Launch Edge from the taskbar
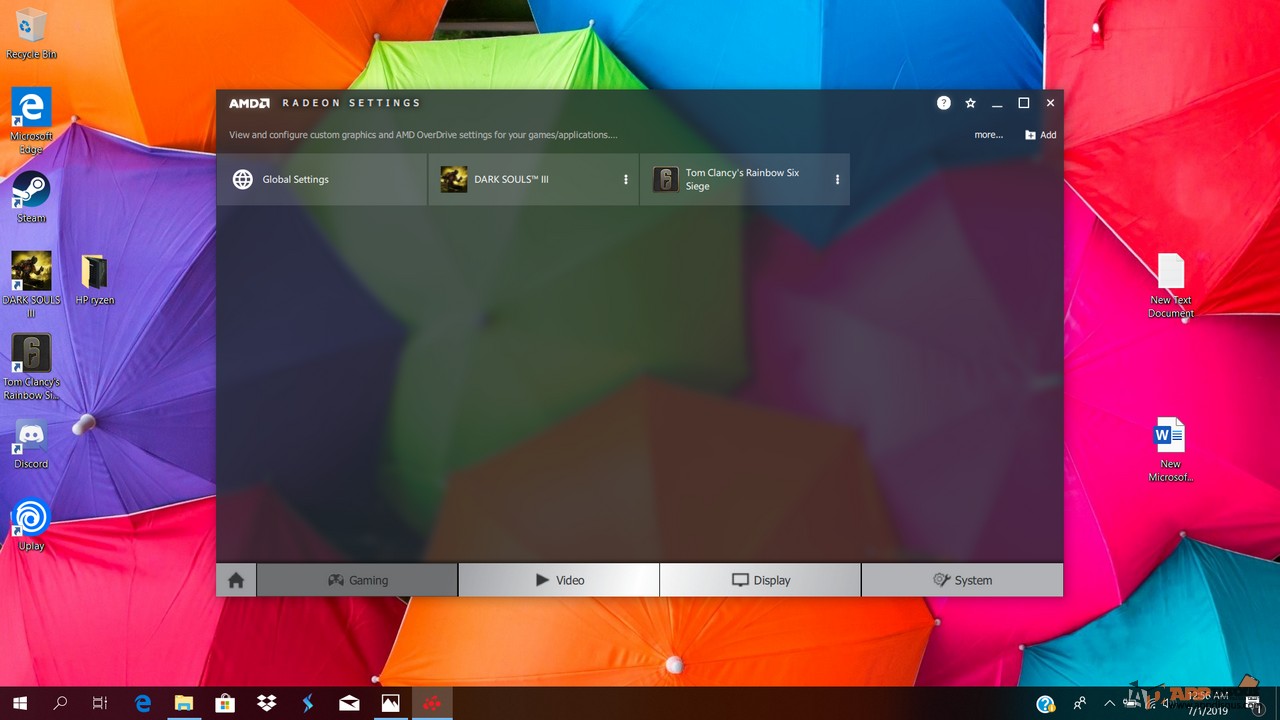 (143, 703)
